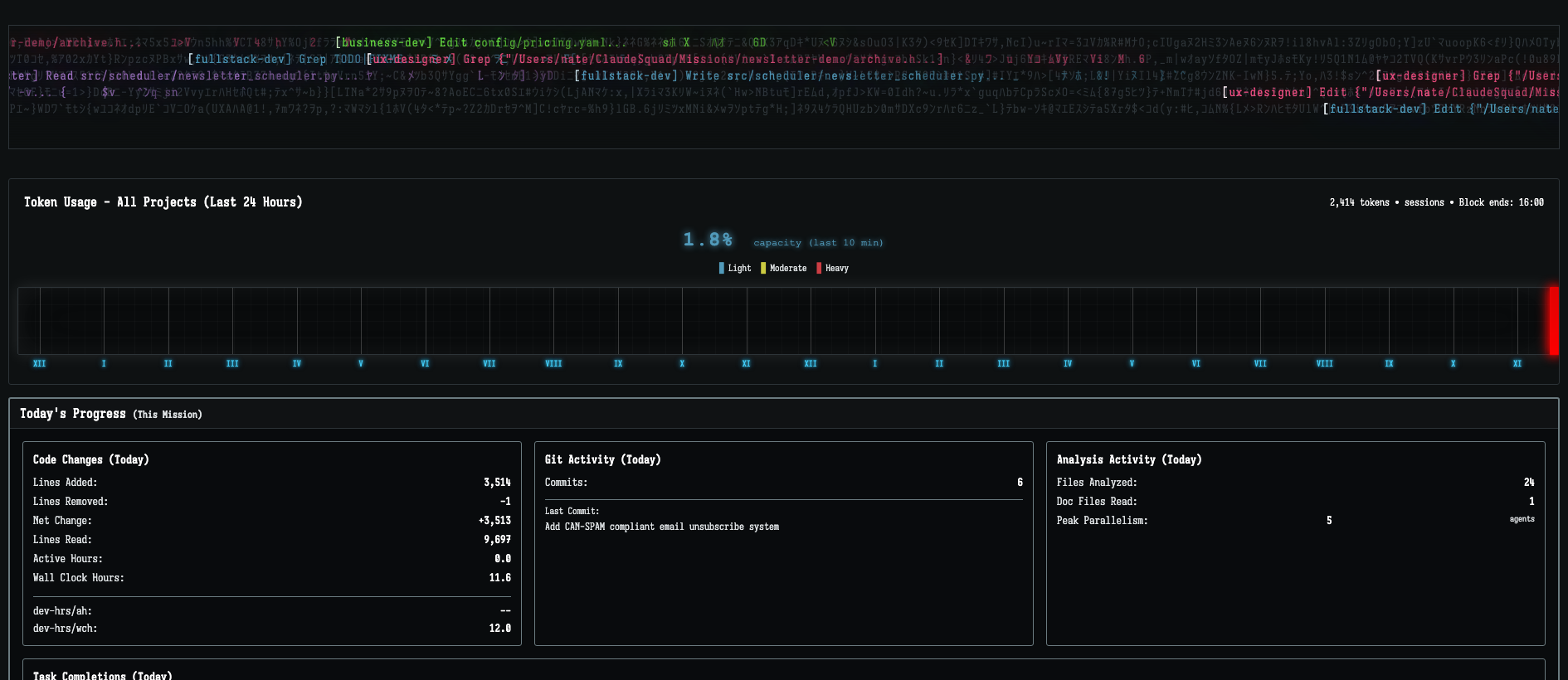
Task: Click the Wall Clock Hours value 11.6
Action: (x=500, y=578)
